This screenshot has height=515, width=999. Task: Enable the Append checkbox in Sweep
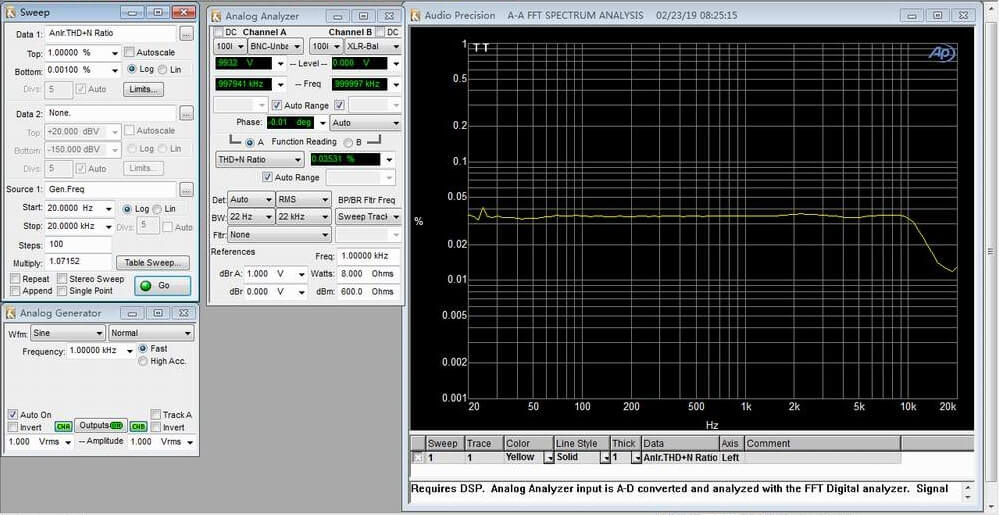[x=15, y=291]
